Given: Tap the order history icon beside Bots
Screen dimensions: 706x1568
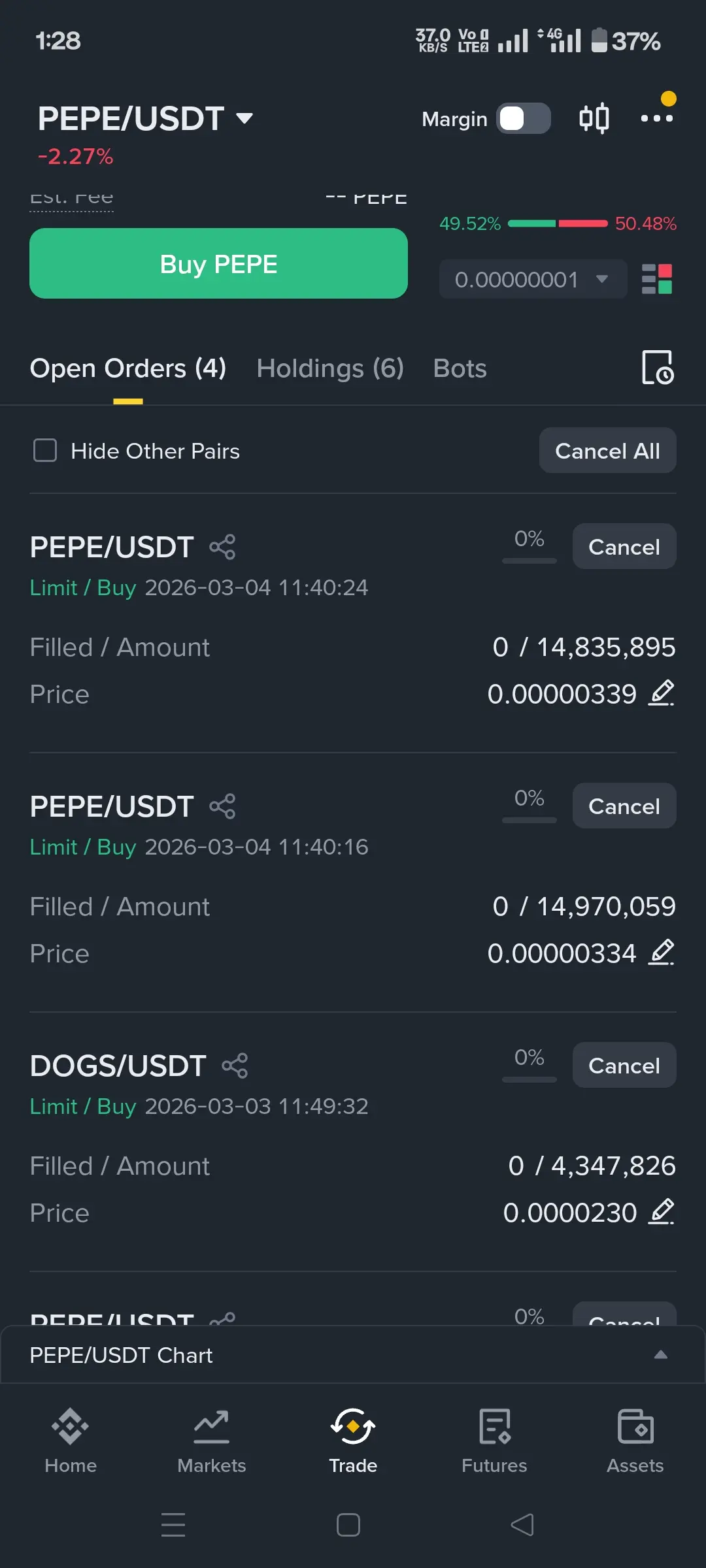Looking at the screenshot, I should click(658, 368).
